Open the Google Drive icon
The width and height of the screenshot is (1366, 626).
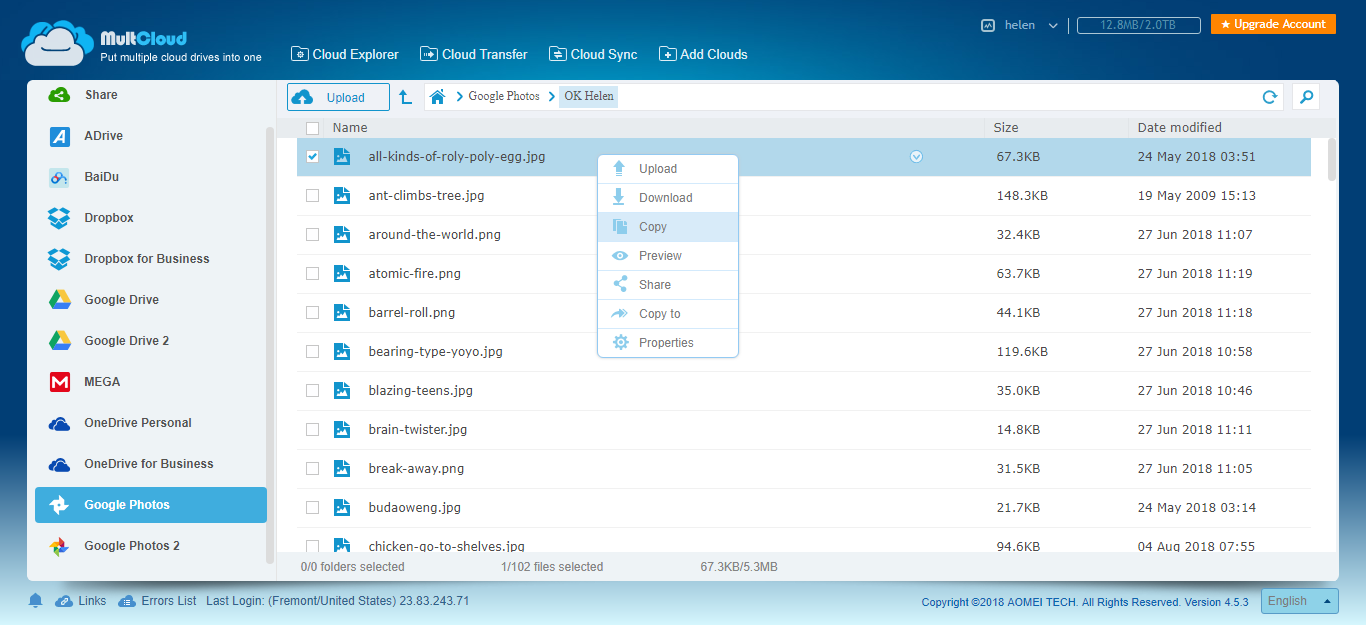pos(60,300)
